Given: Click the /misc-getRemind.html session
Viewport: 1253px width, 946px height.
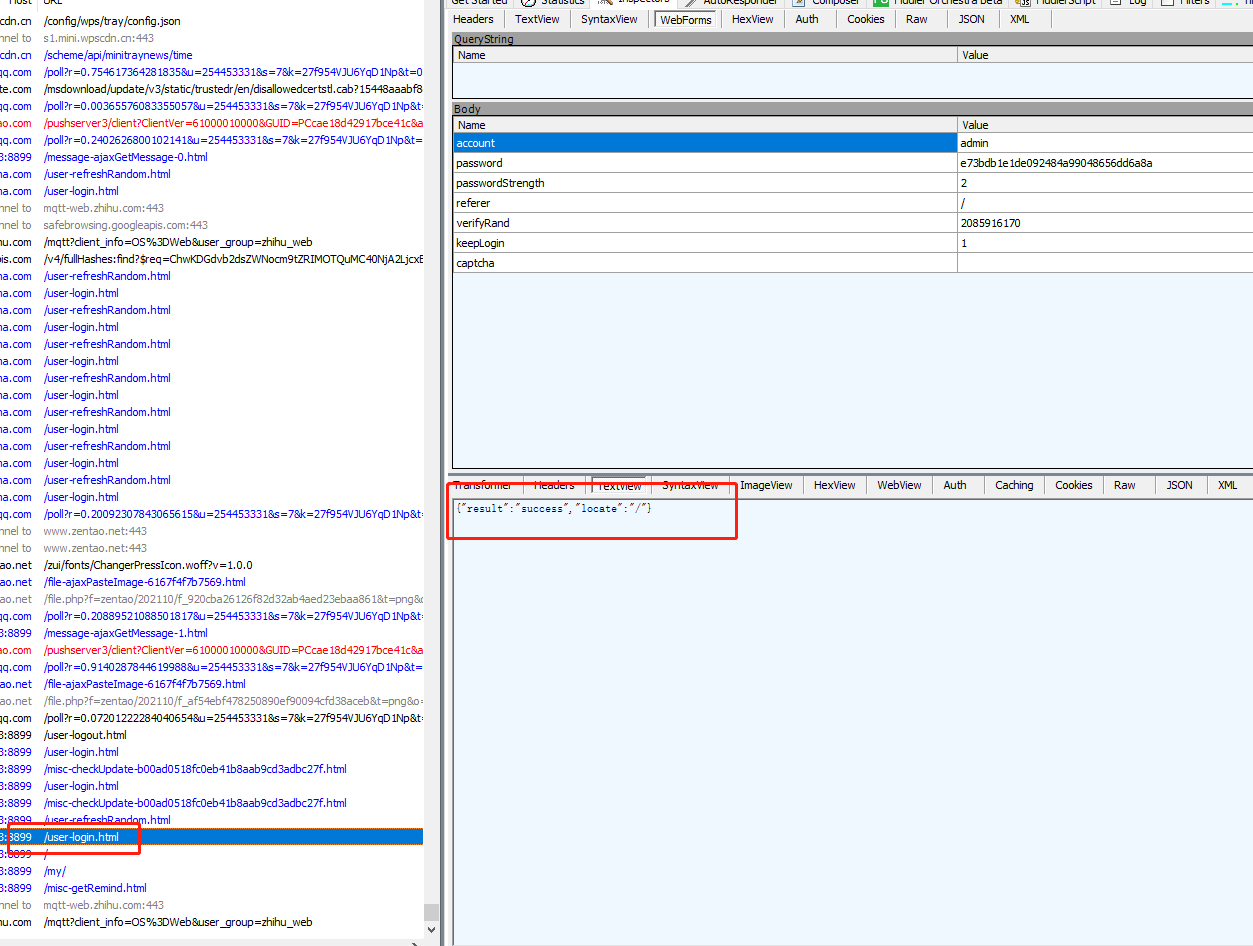Looking at the screenshot, I should [x=95, y=888].
